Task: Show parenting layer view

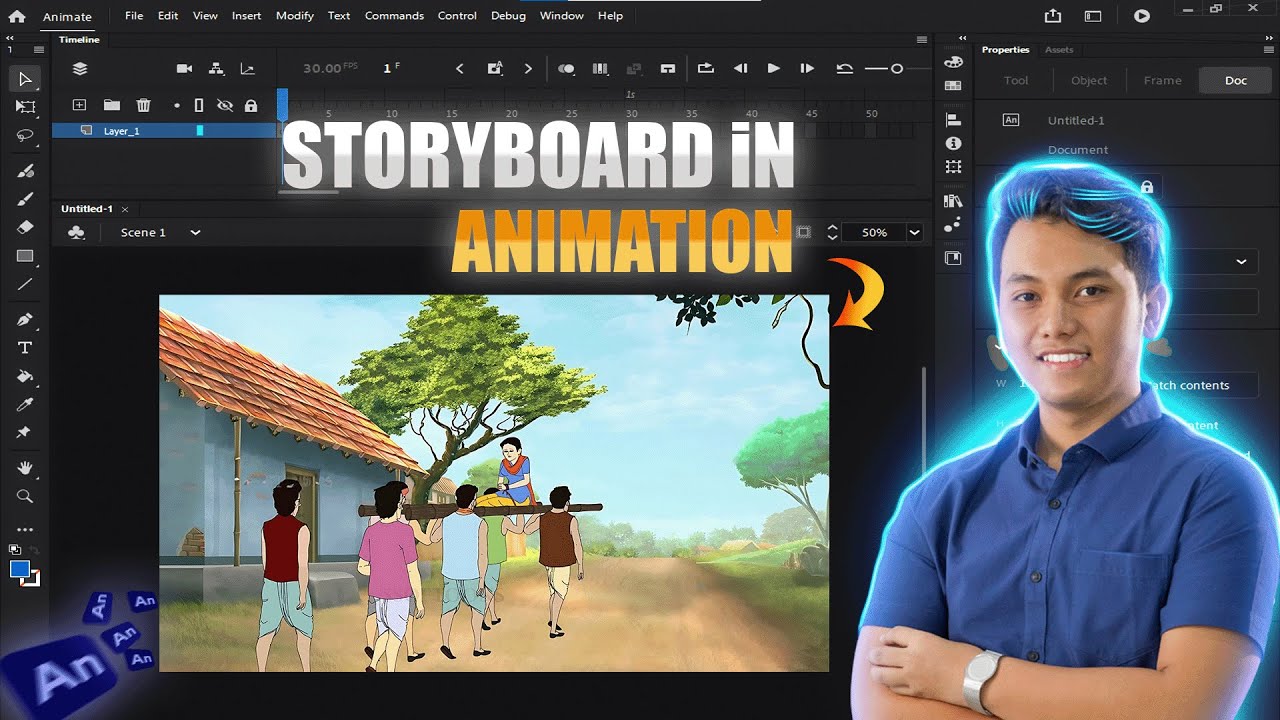Action: [x=216, y=69]
